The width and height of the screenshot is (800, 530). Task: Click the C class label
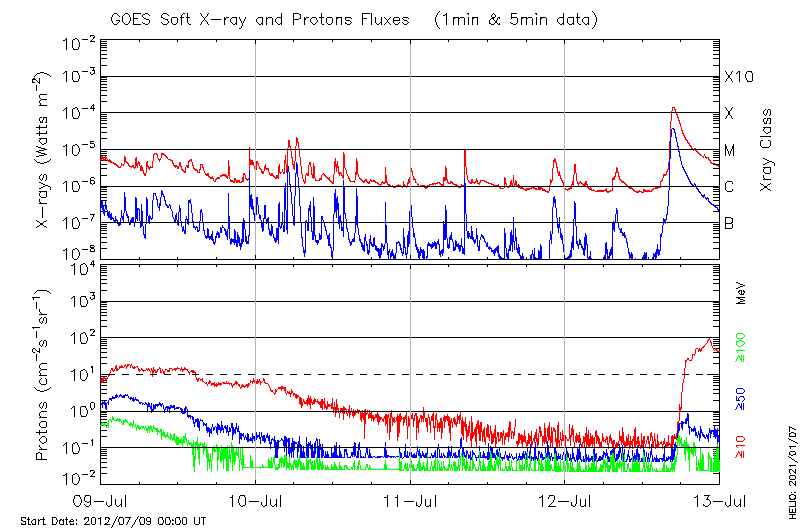click(729, 187)
